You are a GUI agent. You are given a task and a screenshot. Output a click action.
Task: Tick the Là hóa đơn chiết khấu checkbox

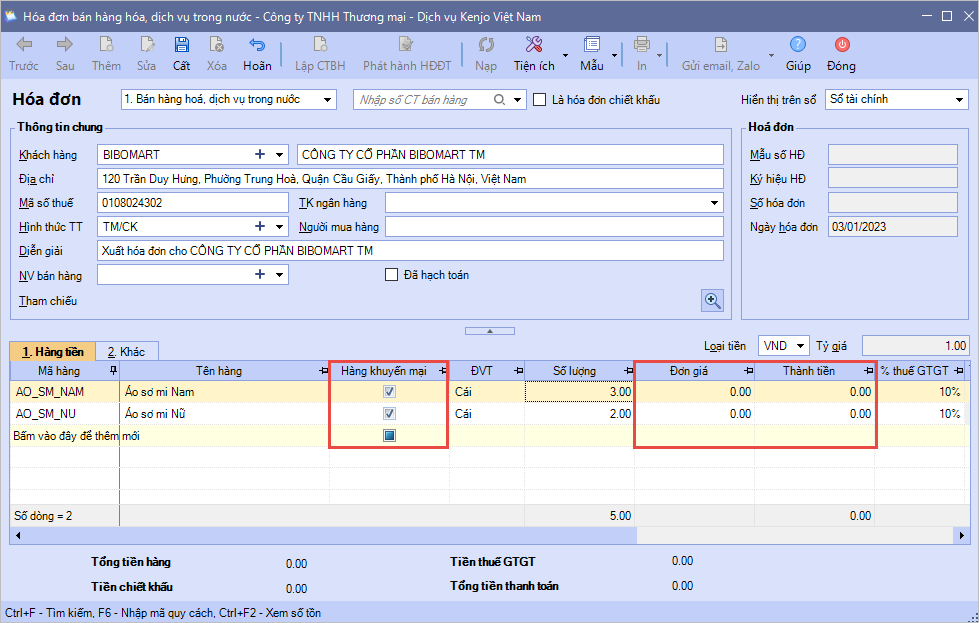pyautogui.click(x=540, y=100)
